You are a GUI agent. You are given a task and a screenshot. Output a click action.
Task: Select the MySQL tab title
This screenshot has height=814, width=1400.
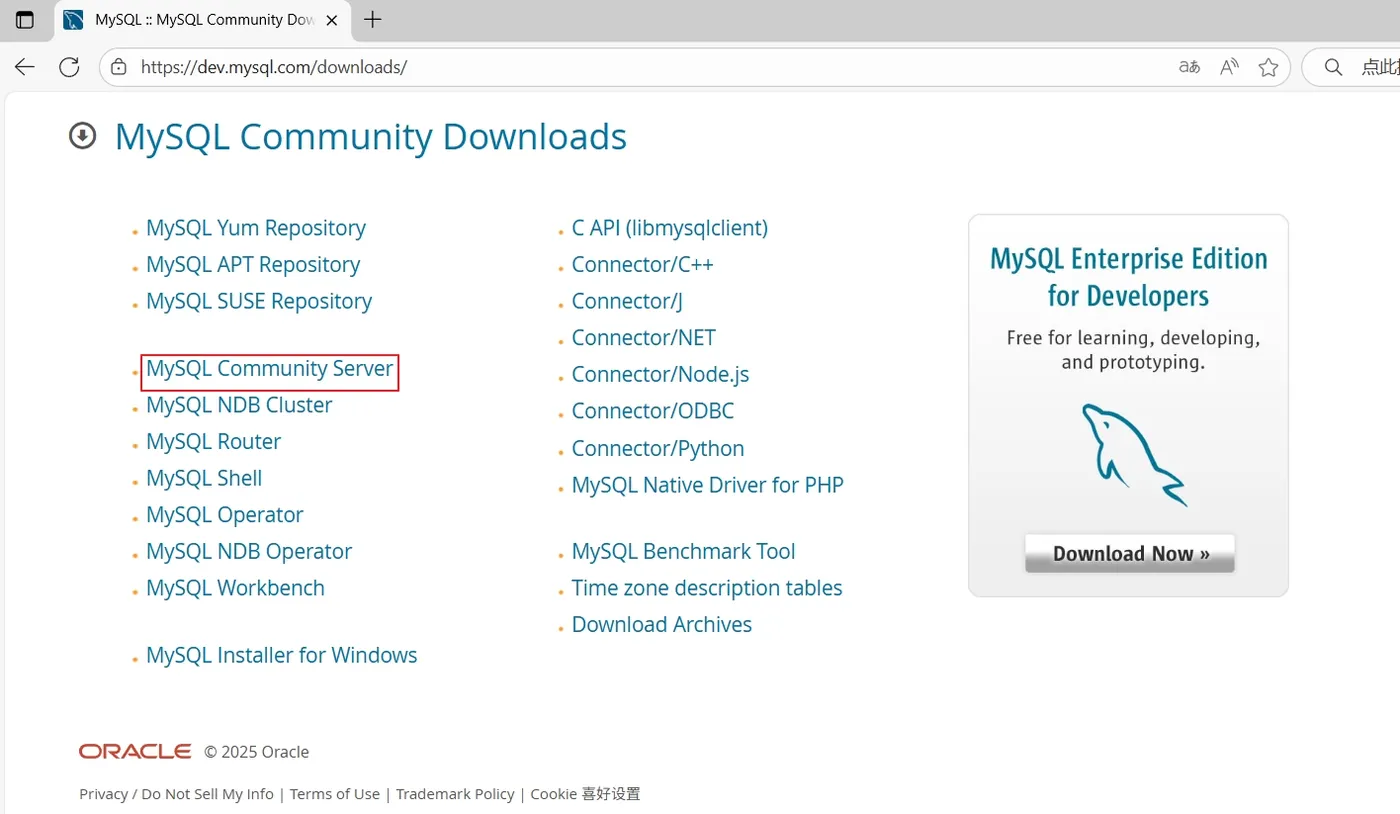pyautogui.click(x=205, y=20)
